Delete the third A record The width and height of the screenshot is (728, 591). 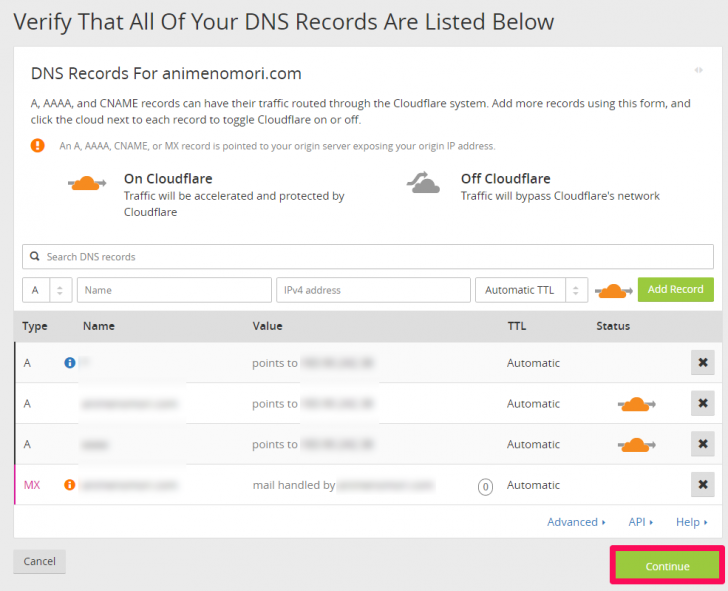tap(702, 444)
